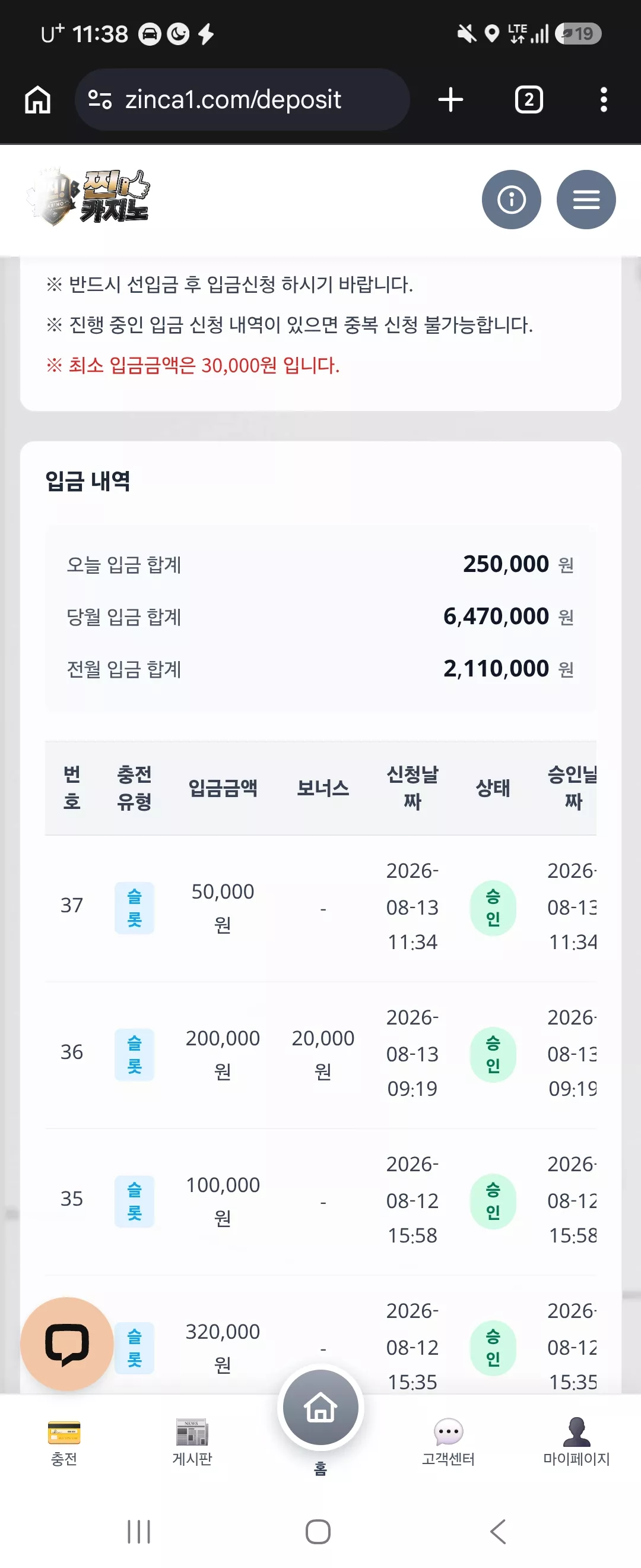The width and height of the screenshot is (641, 1568).
Task: Focus the zinca1.com/deposit address bar
Action: pyautogui.click(x=242, y=99)
